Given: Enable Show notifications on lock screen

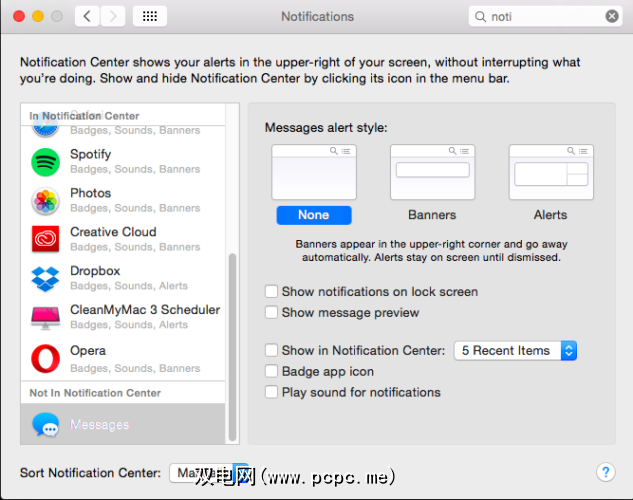Looking at the screenshot, I should tap(271, 291).
